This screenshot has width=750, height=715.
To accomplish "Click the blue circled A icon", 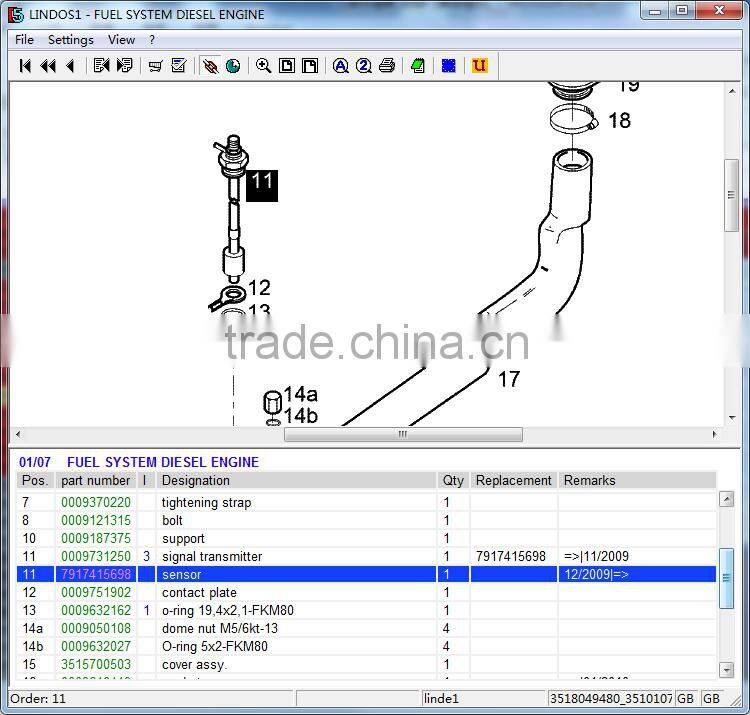I will 341,66.
